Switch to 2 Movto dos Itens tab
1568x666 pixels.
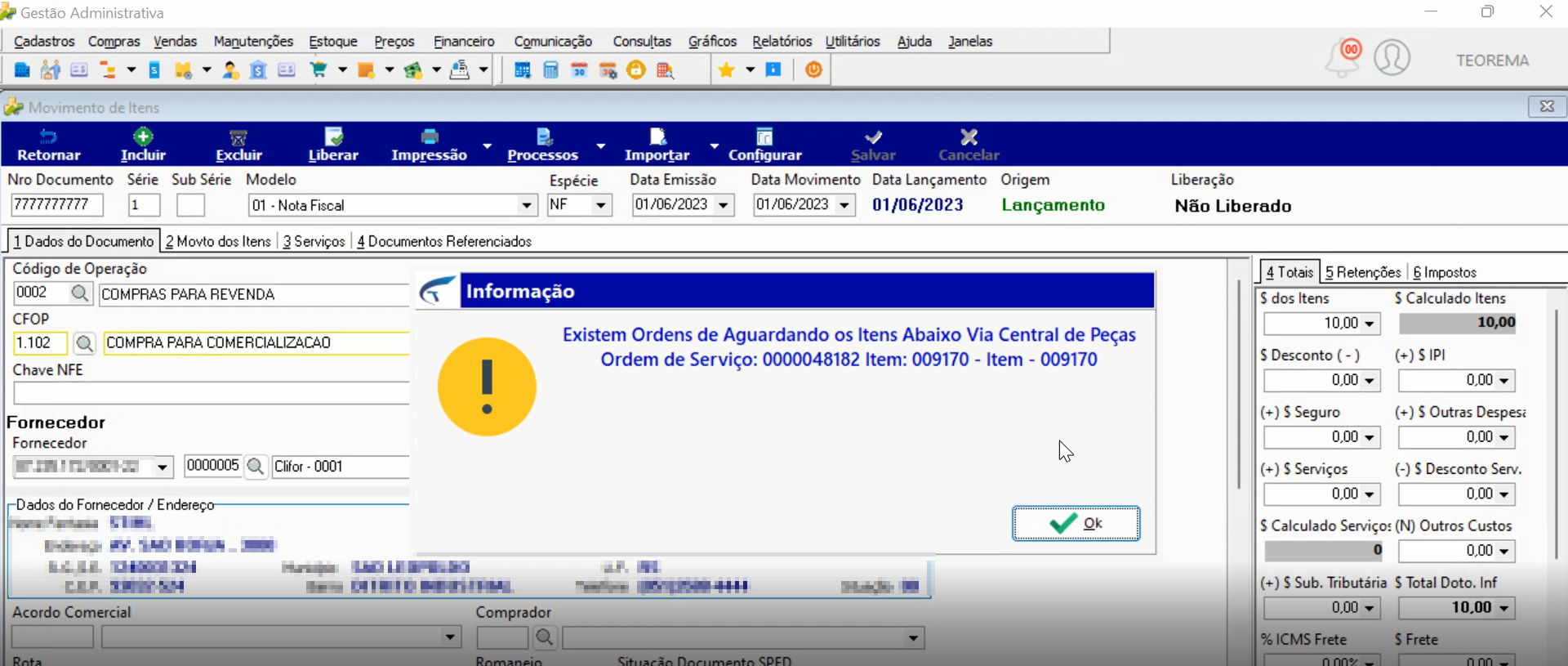pyautogui.click(x=218, y=241)
